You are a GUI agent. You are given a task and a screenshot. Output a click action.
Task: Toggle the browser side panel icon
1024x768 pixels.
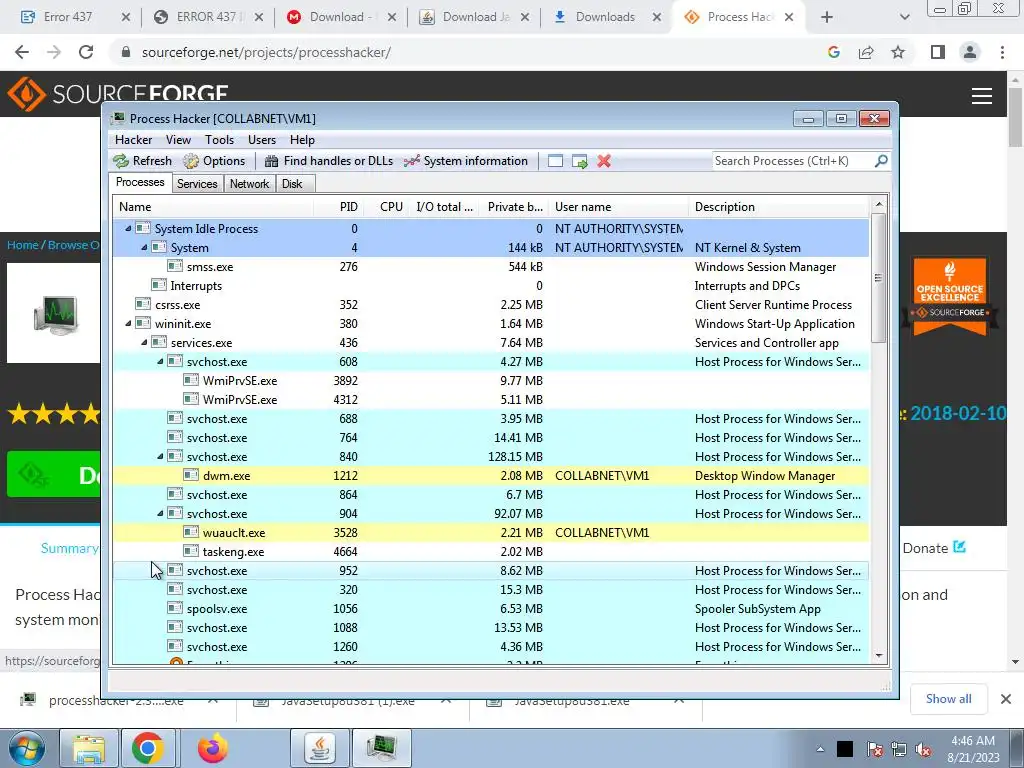[x=938, y=52]
